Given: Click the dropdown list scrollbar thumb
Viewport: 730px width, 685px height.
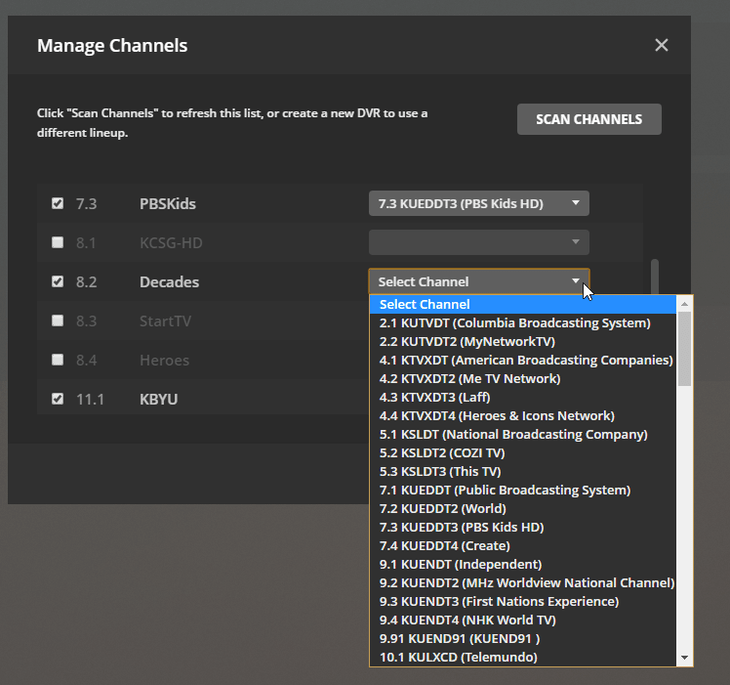Looking at the screenshot, I should 684,349.
